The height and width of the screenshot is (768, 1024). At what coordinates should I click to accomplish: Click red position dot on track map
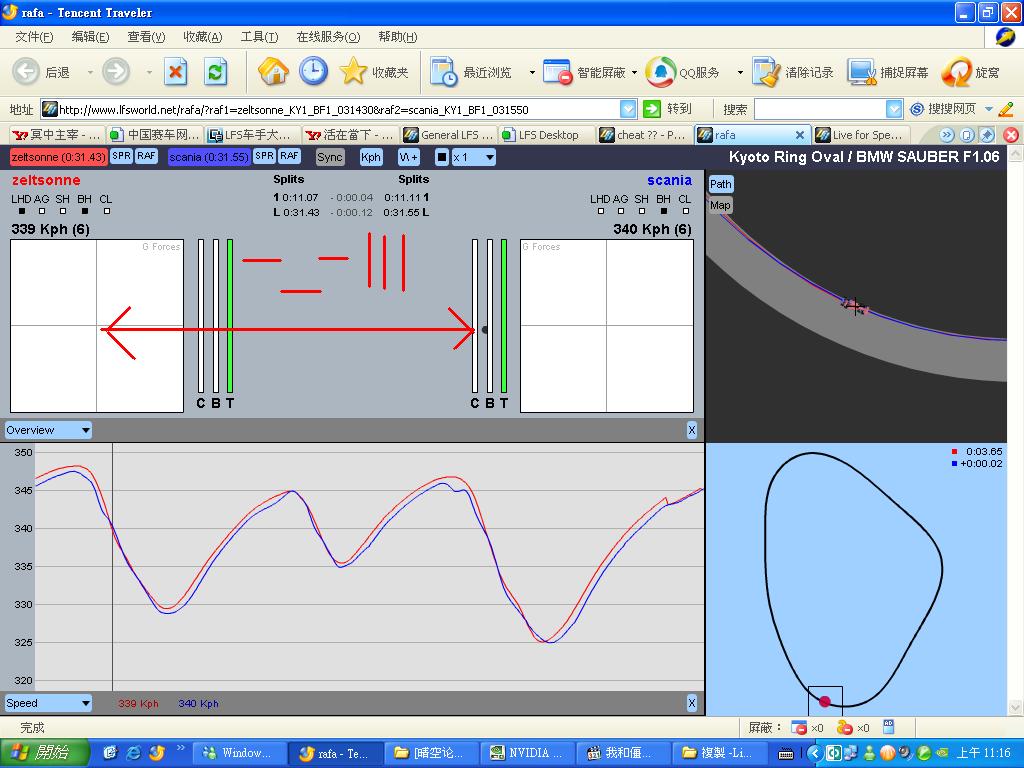tap(825, 701)
